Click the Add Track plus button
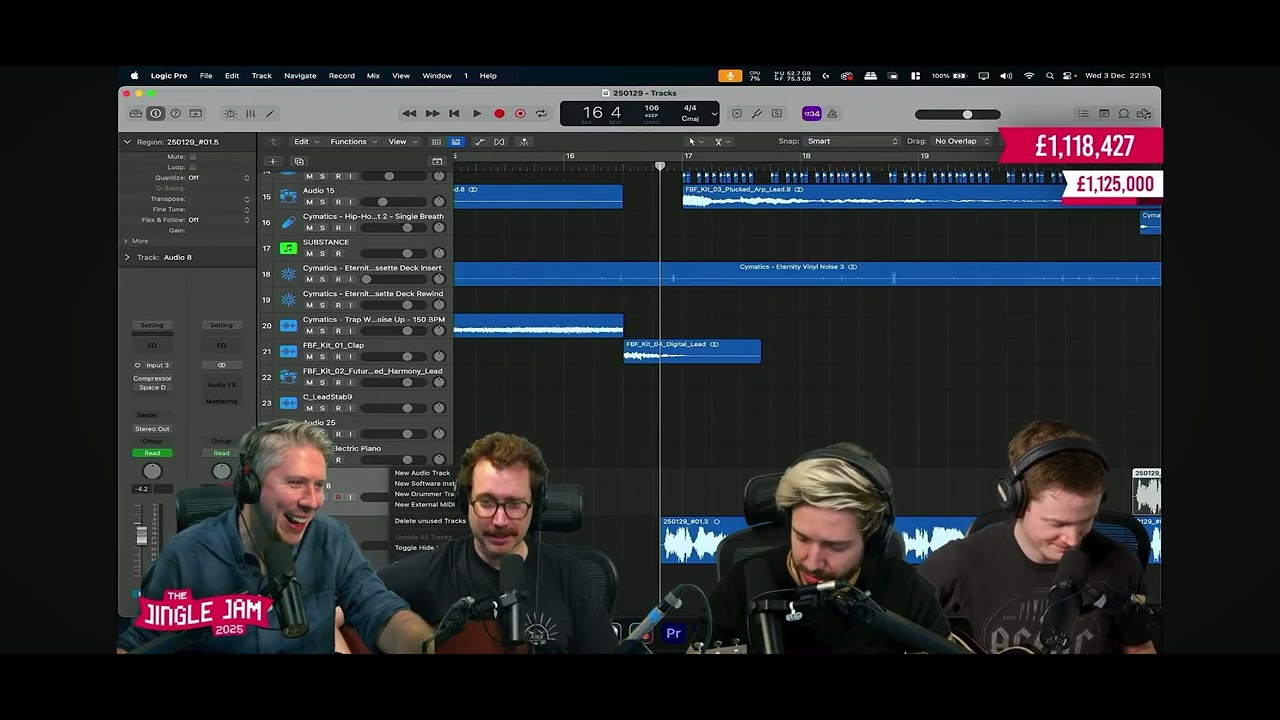 click(272, 161)
